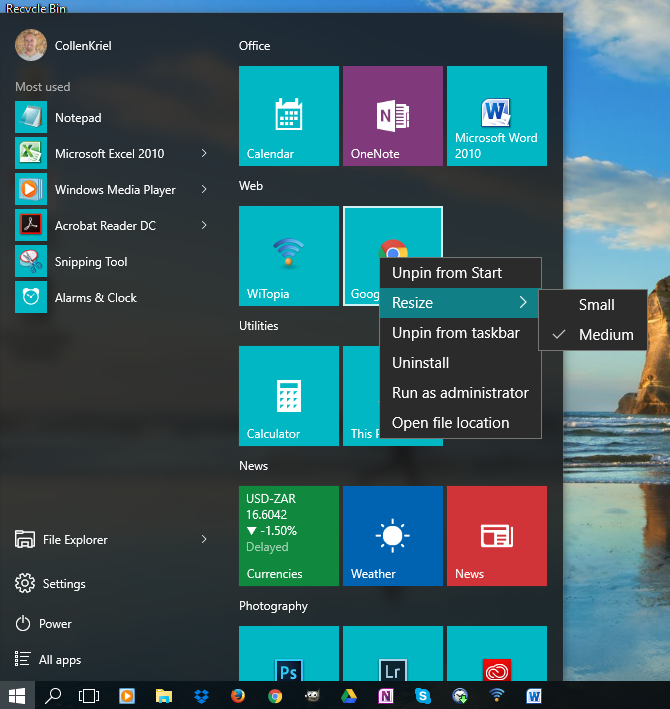Select Medium tile size option
The width and height of the screenshot is (670, 709).
point(593,335)
